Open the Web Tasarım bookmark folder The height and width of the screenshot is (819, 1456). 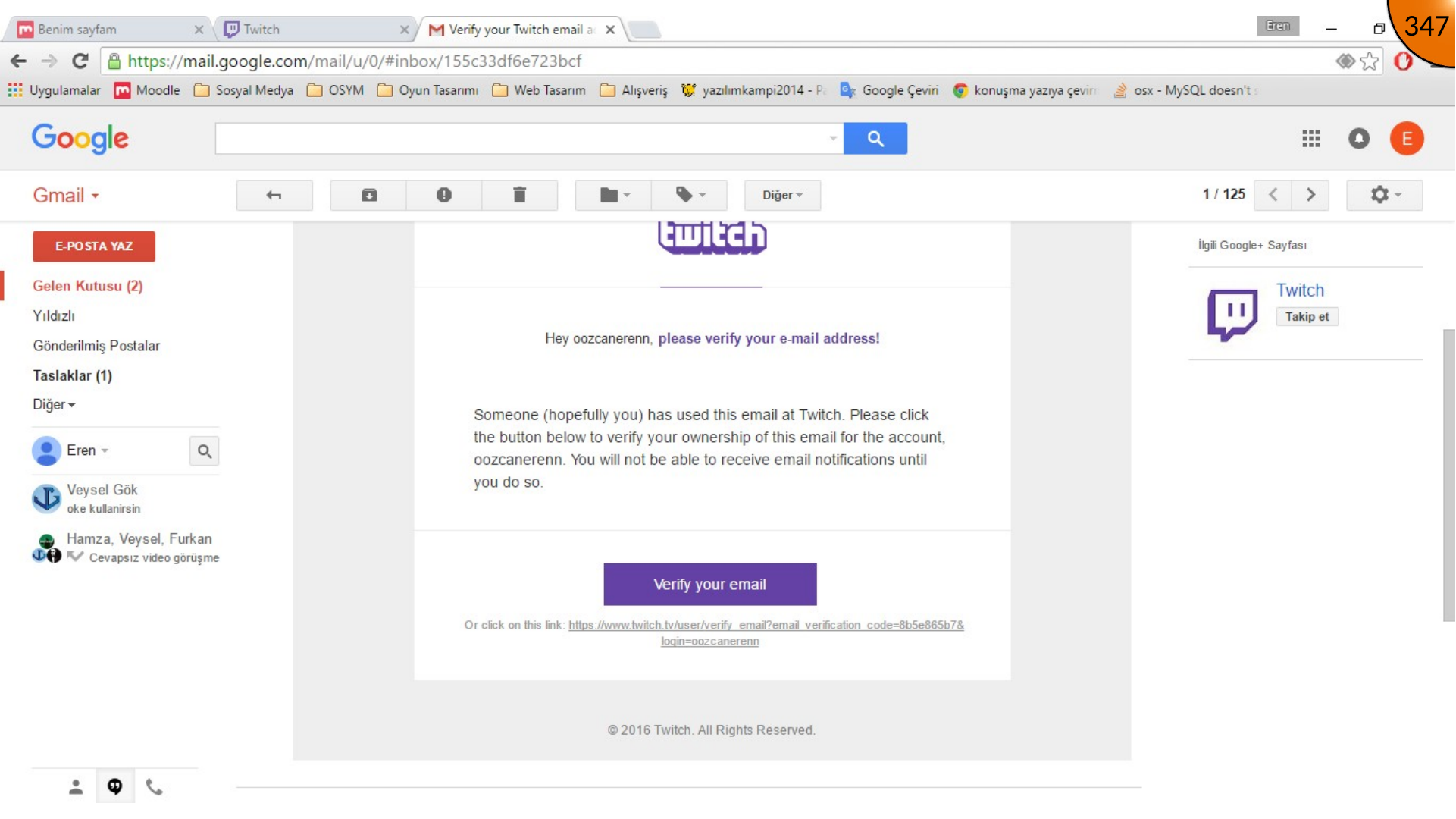click(539, 90)
